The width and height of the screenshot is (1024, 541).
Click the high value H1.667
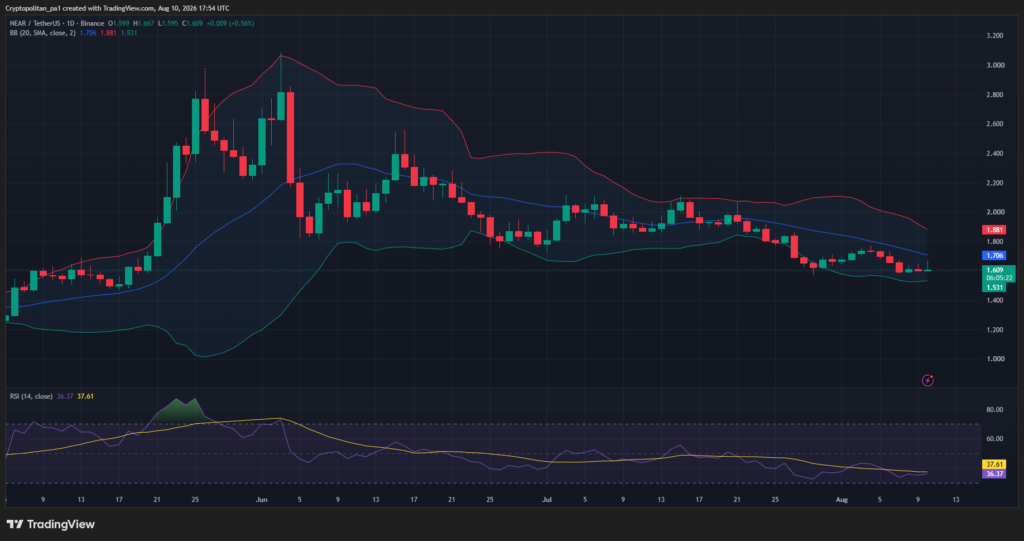click(x=144, y=24)
